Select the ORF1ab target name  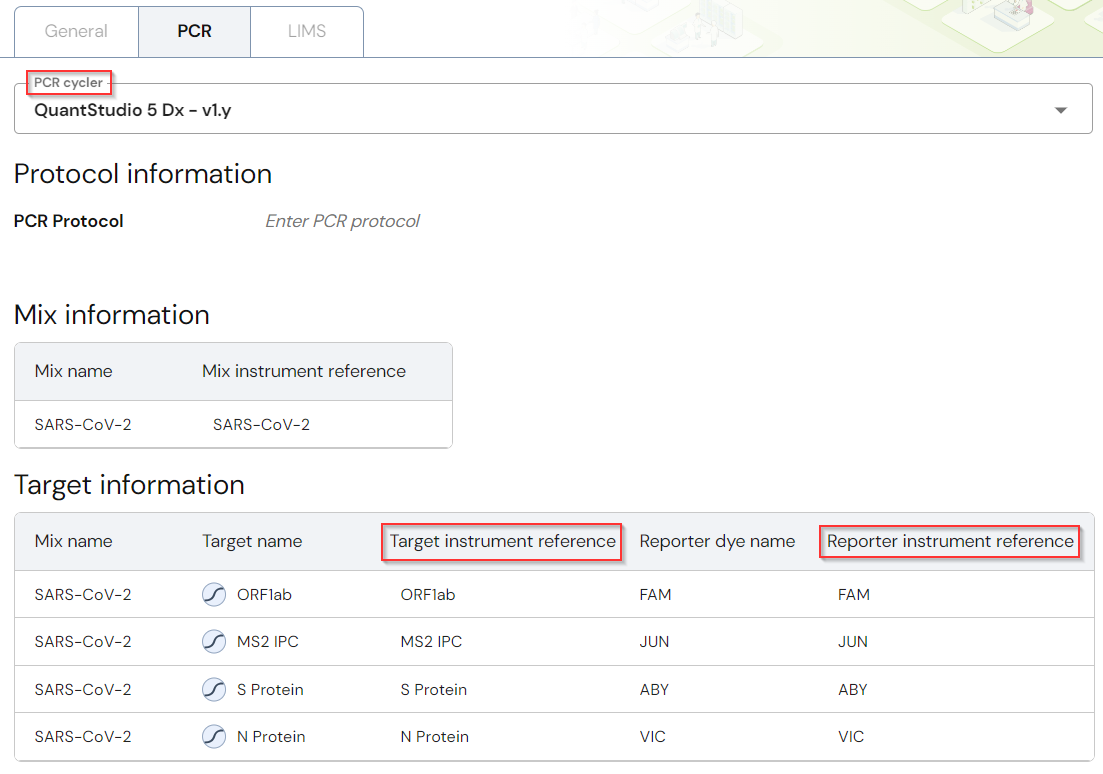[264, 595]
